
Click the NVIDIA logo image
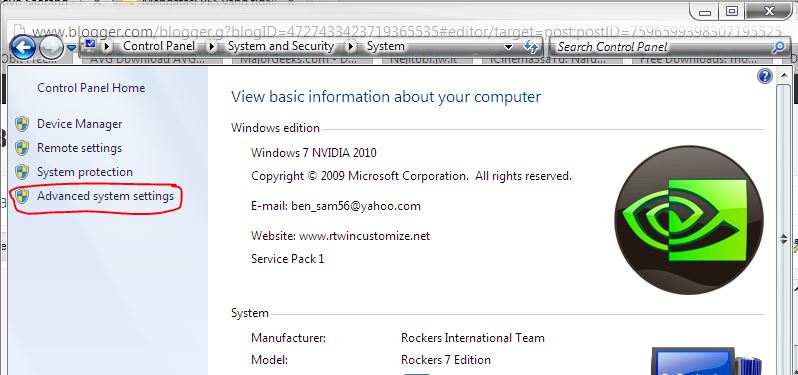tap(689, 220)
